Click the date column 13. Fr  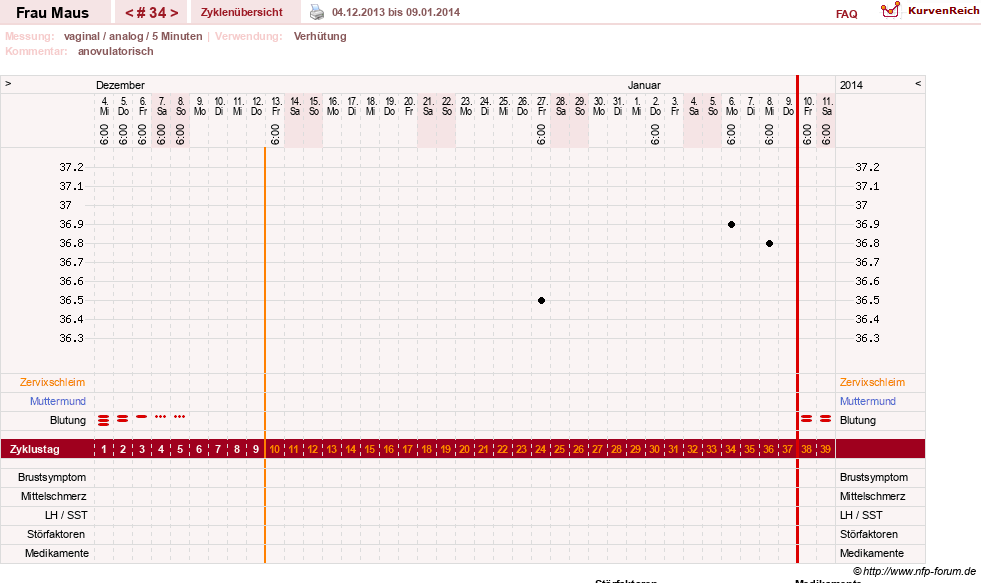(275, 106)
